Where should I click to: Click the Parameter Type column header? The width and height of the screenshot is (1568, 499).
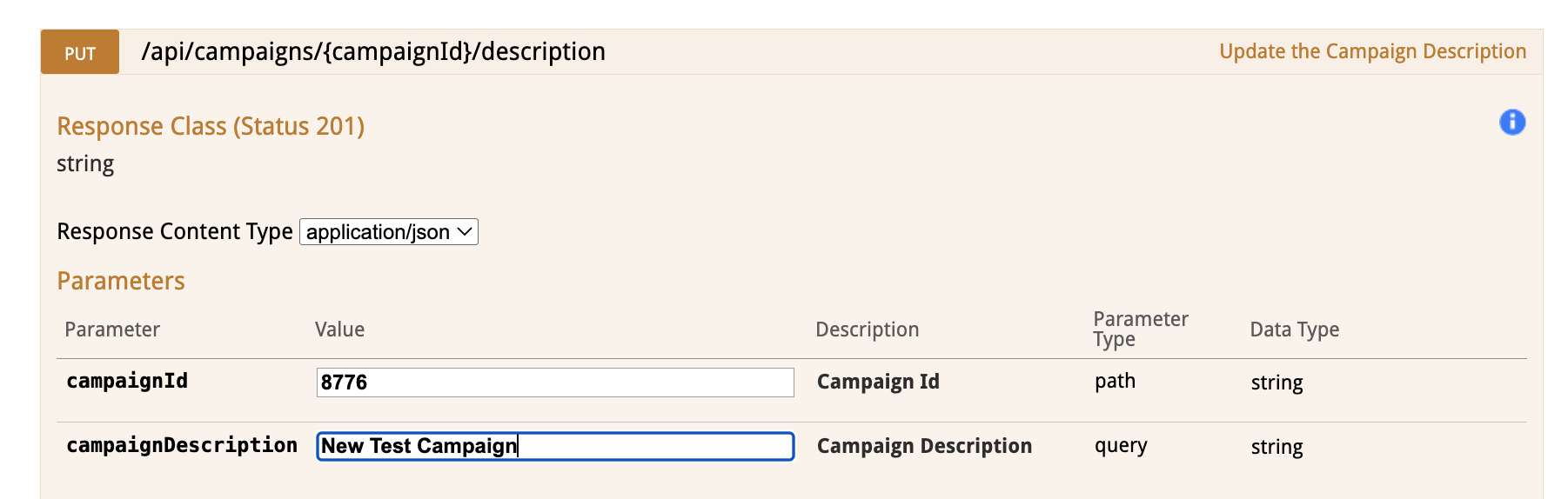coord(1140,329)
